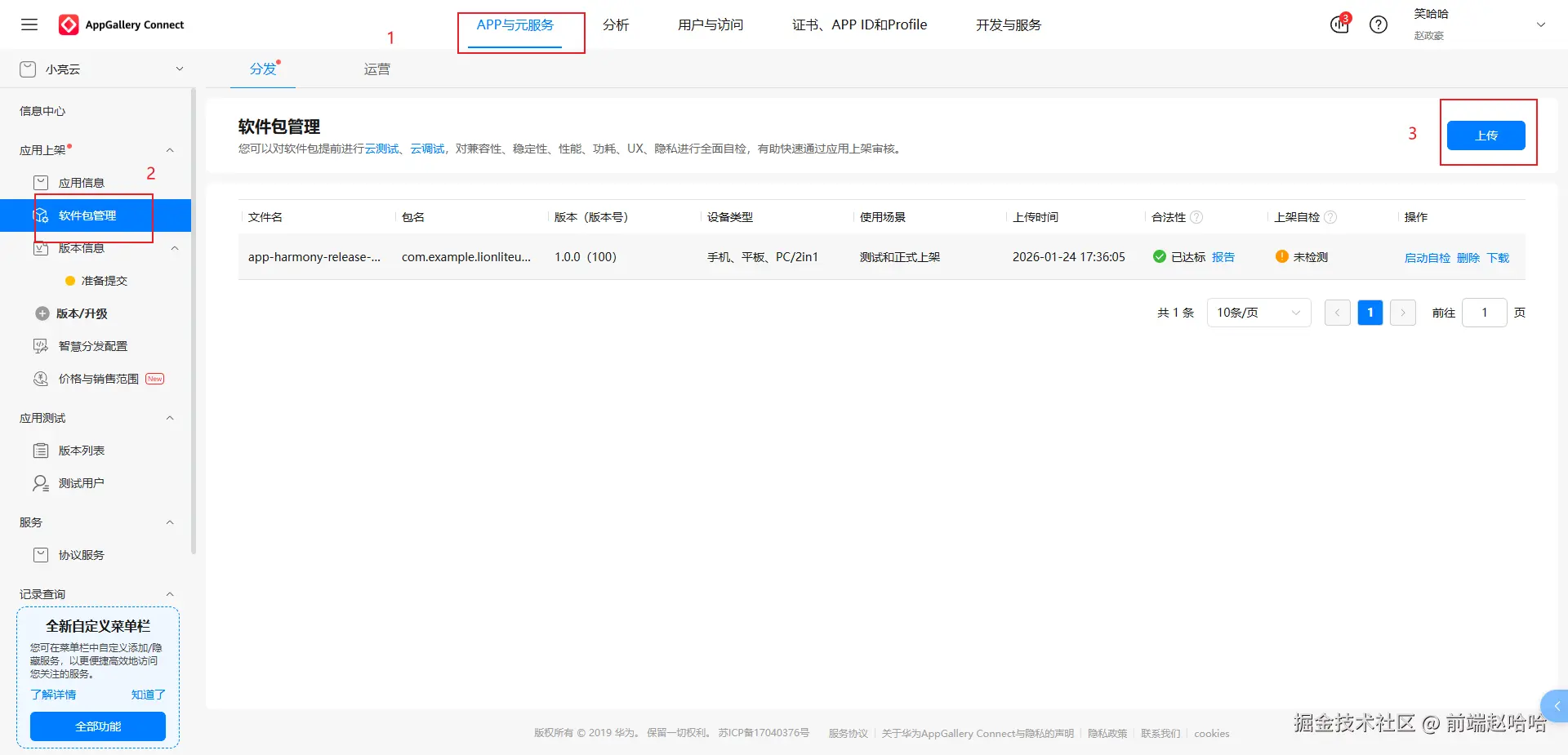This screenshot has height=755, width=1568.
Task: Open the notifications icon with badge
Action: click(1340, 24)
